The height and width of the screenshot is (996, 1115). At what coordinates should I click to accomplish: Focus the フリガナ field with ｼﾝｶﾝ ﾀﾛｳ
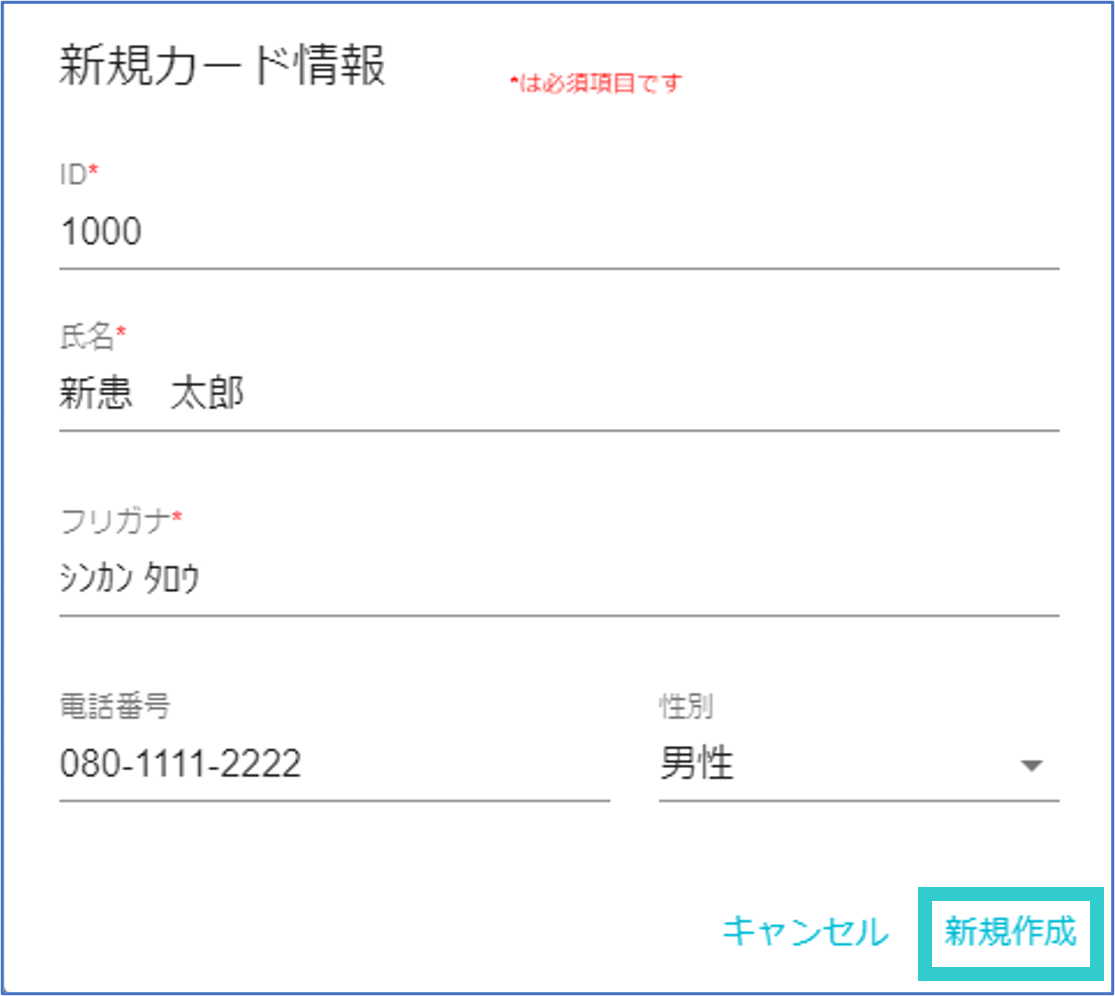[x=558, y=579]
